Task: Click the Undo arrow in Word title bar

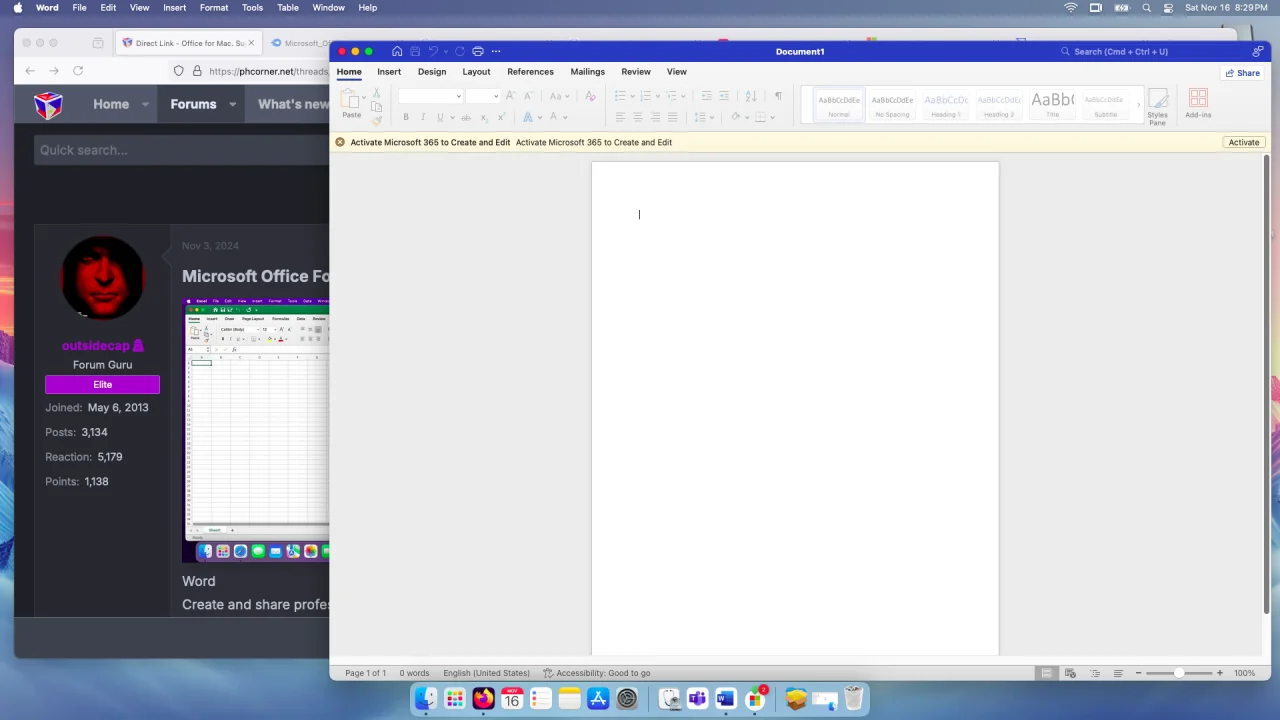Action: 434,51
